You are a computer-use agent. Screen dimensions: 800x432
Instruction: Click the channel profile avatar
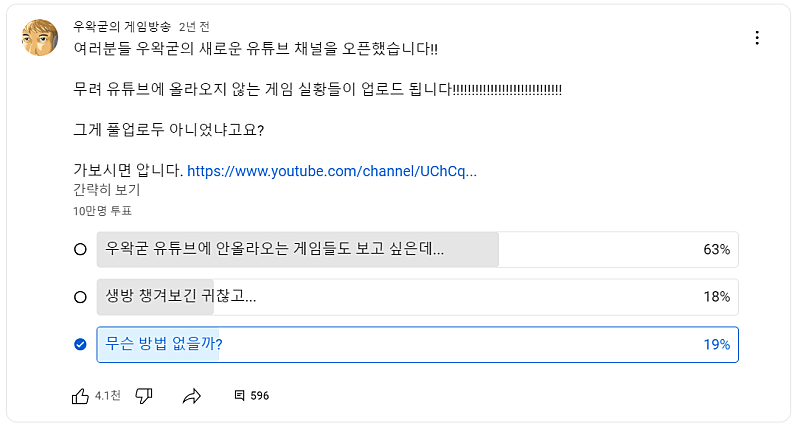pos(40,38)
